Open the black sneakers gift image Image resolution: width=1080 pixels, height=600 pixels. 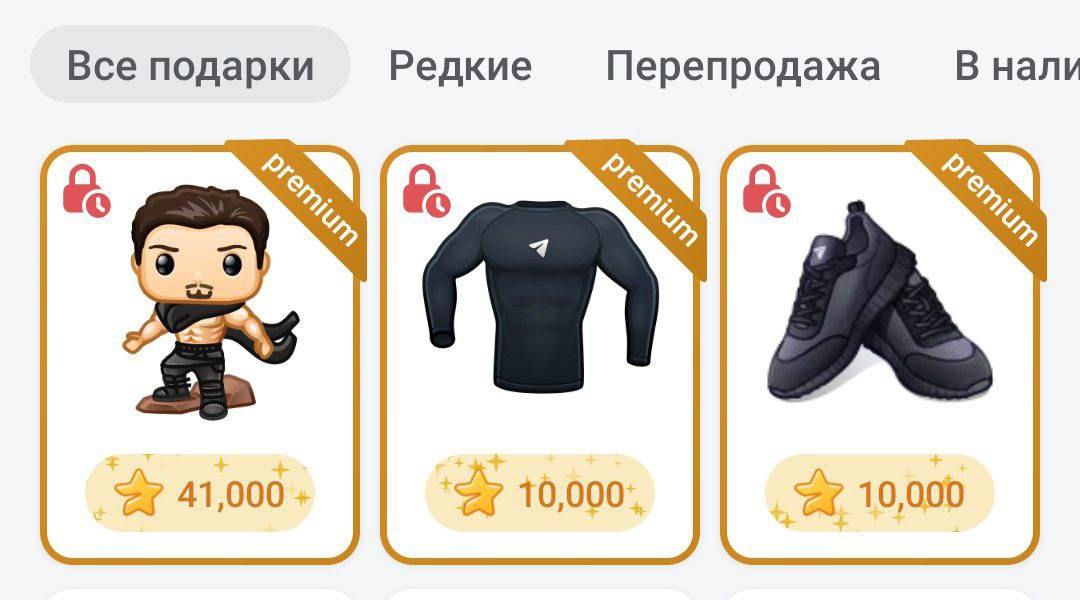[879, 302]
